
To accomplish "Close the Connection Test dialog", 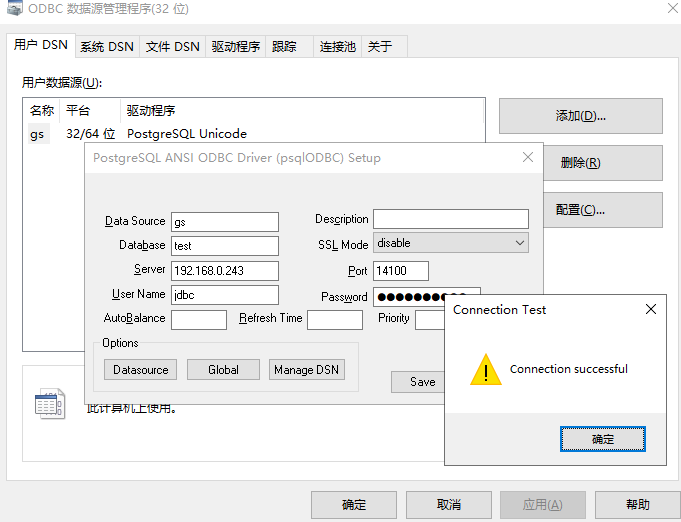I will tap(650, 310).
